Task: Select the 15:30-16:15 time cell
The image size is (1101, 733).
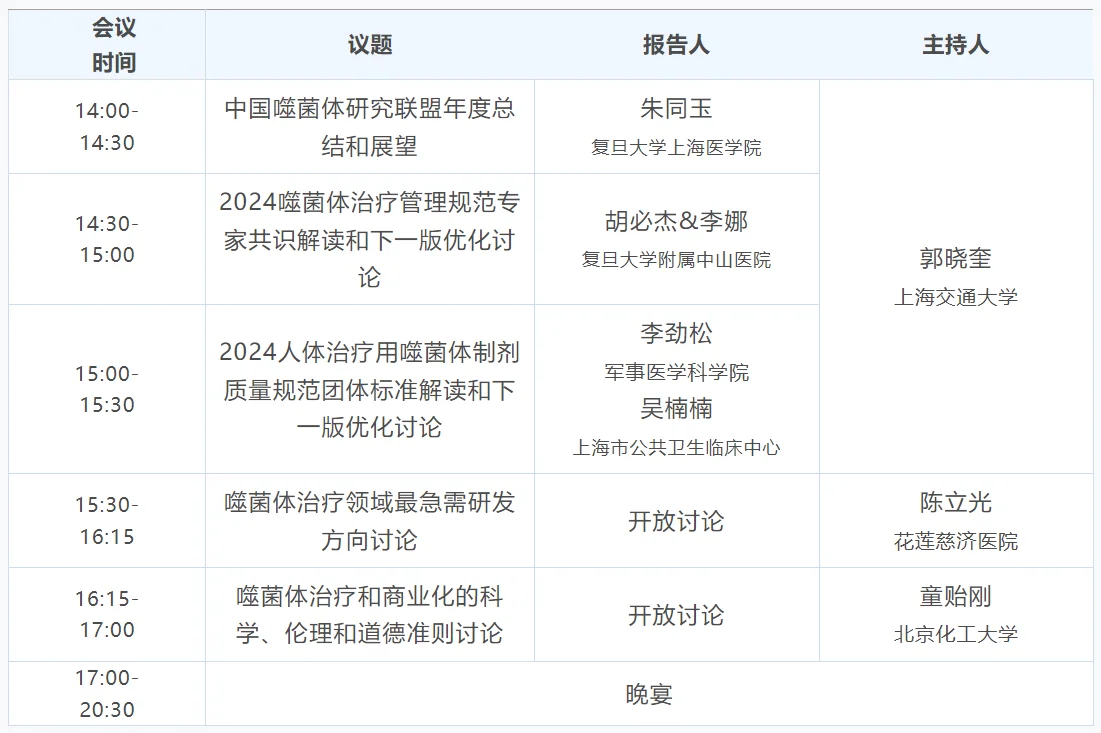Action: 107,521
